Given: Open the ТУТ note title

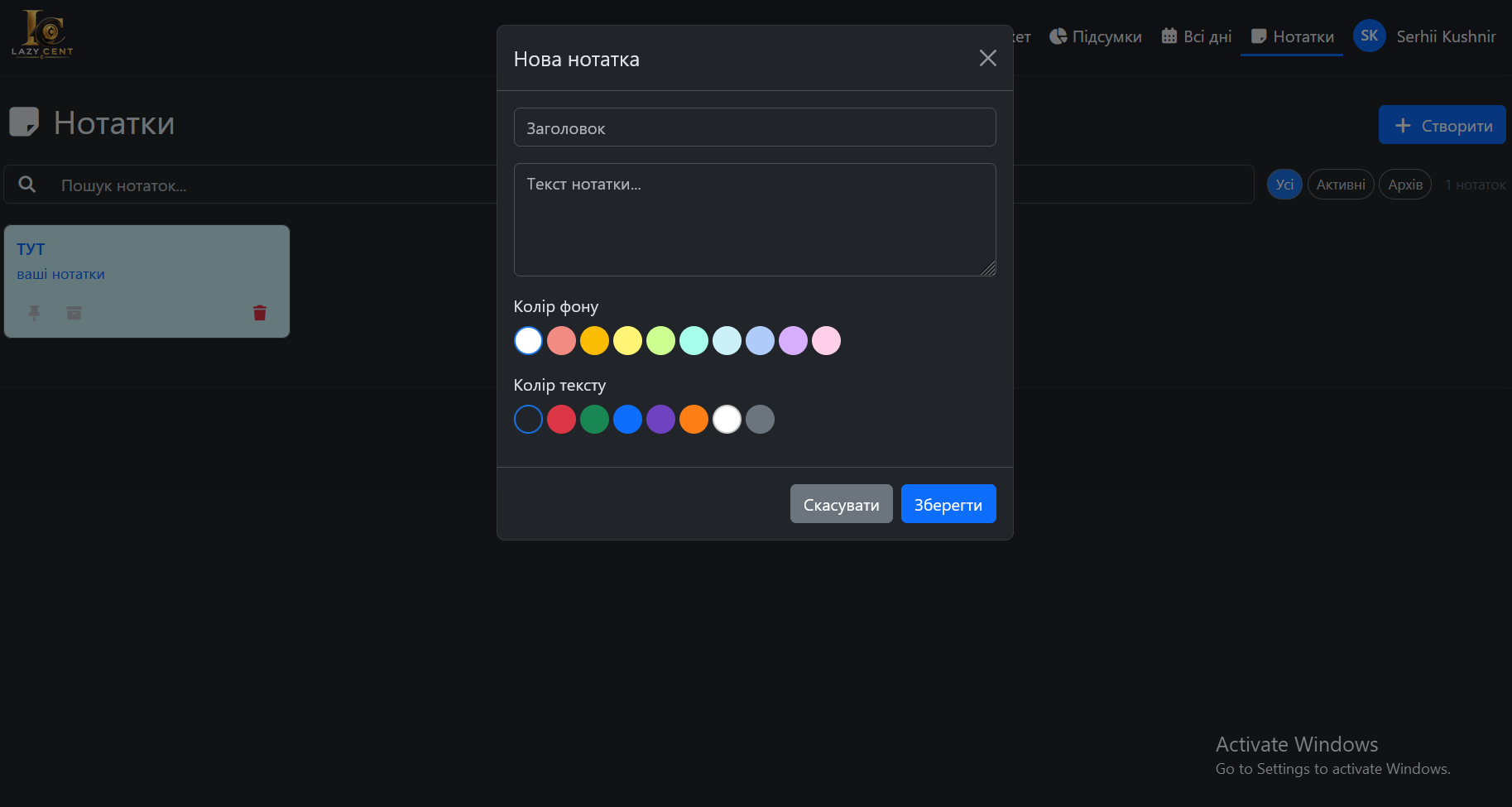Looking at the screenshot, I should tap(31, 249).
